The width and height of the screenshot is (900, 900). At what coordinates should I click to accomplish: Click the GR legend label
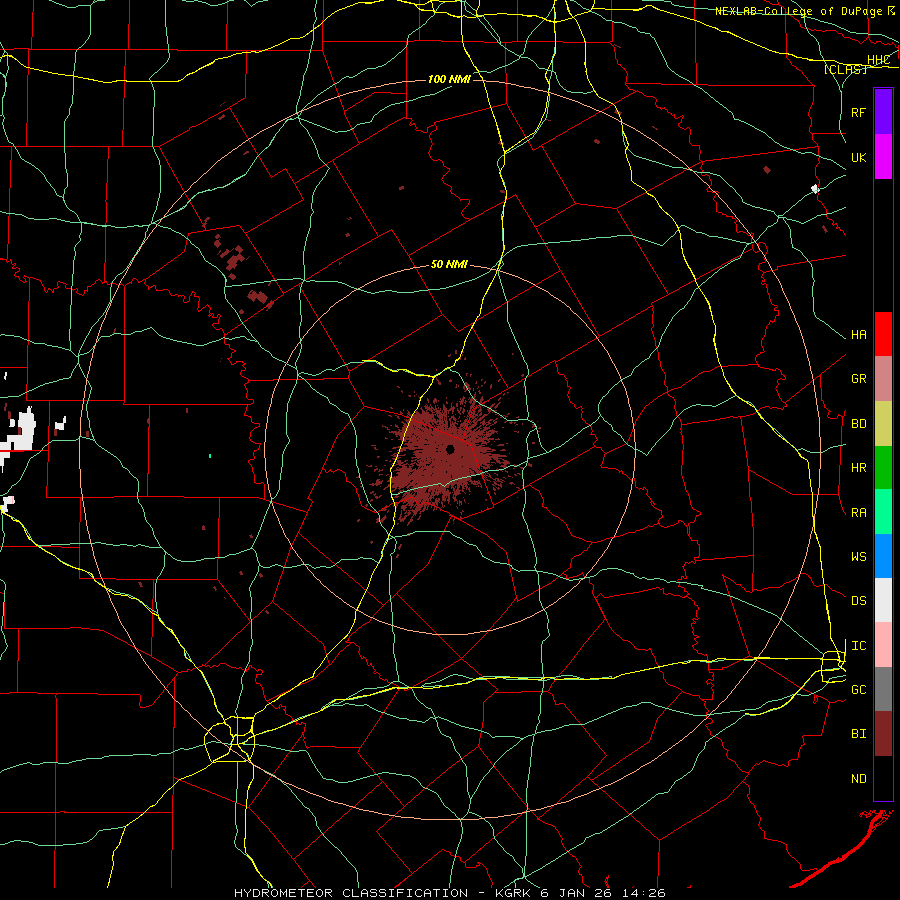858,379
